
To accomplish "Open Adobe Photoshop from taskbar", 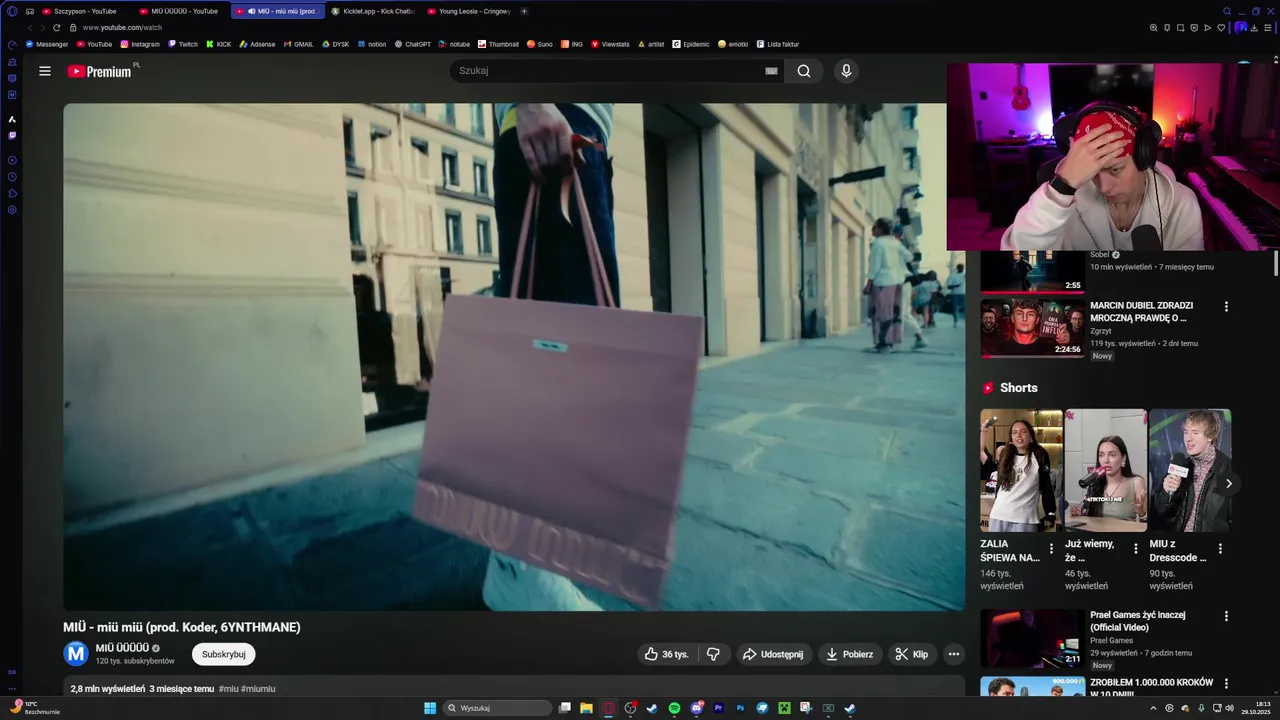I will 740,708.
